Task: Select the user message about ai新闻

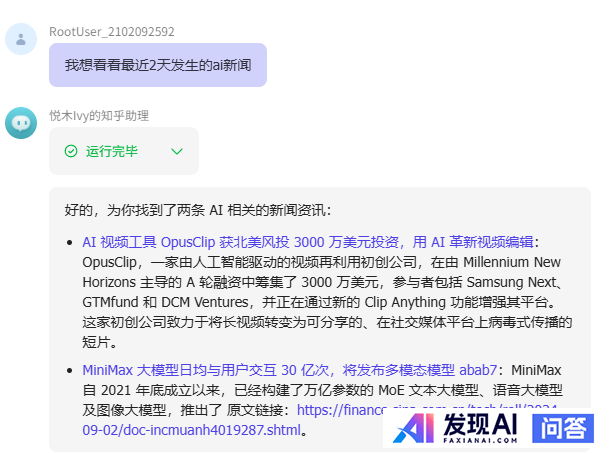Action: pos(158,65)
